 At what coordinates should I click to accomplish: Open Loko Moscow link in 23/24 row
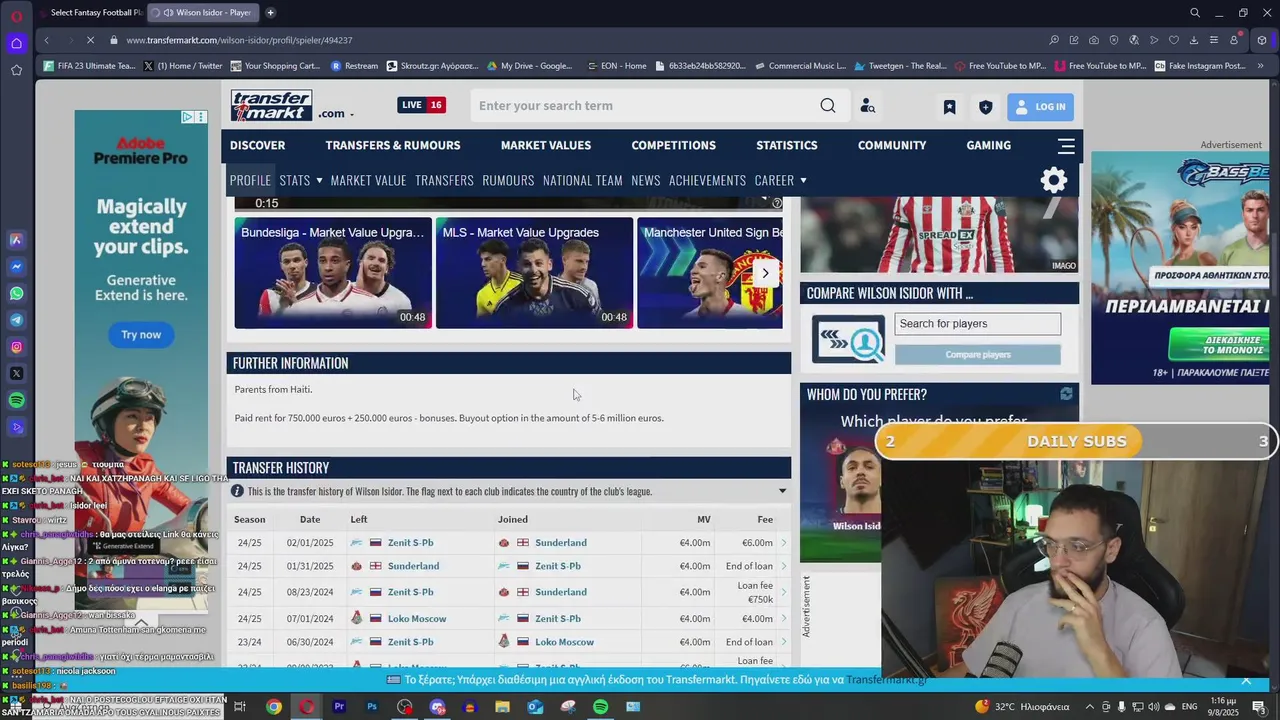564,642
